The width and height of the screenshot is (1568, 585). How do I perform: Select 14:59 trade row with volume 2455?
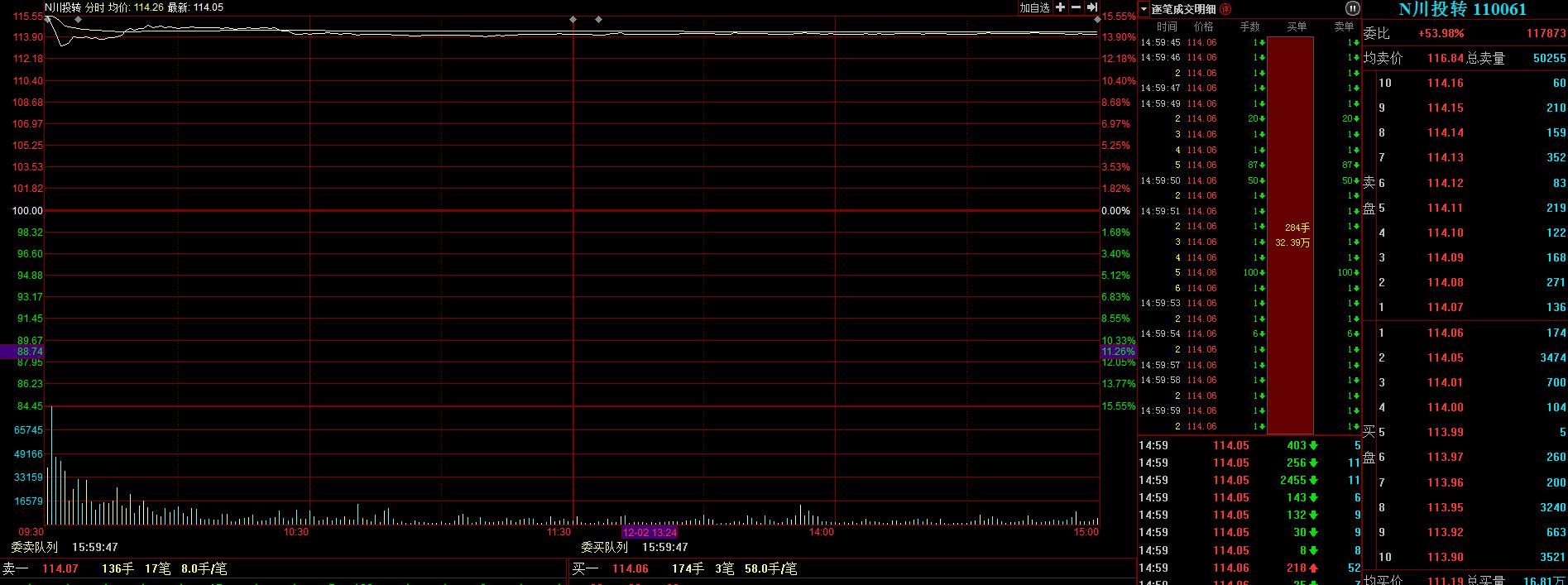point(1249,480)
